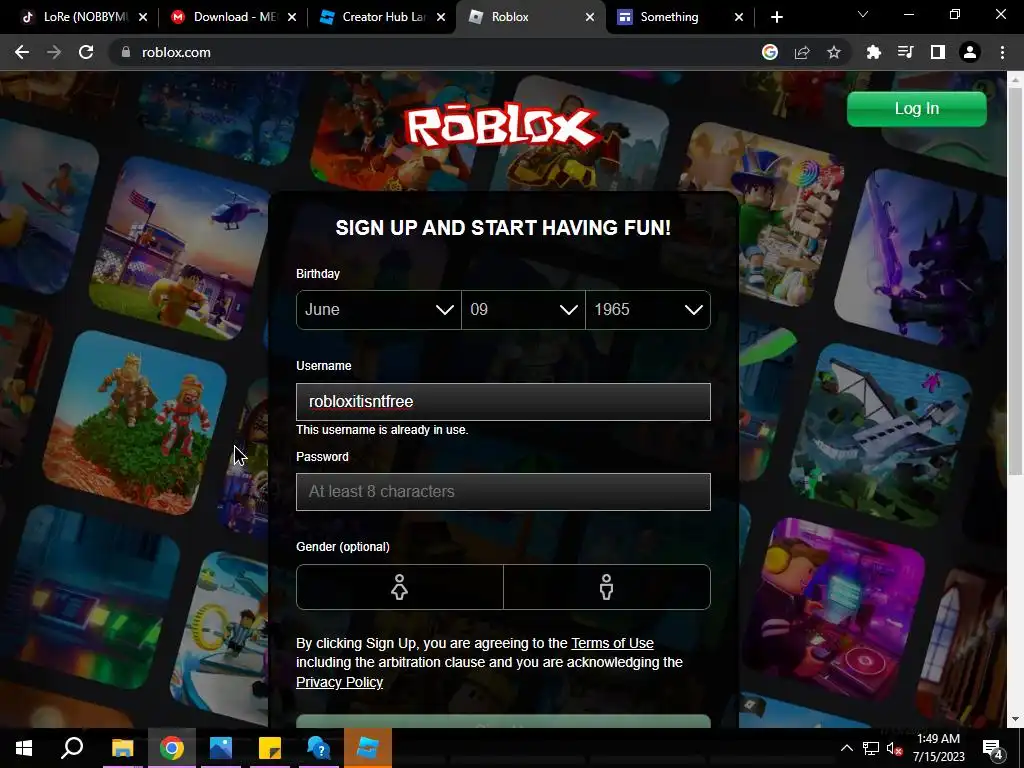
Task: Close the Download MEGA tab
Action: 292,17
